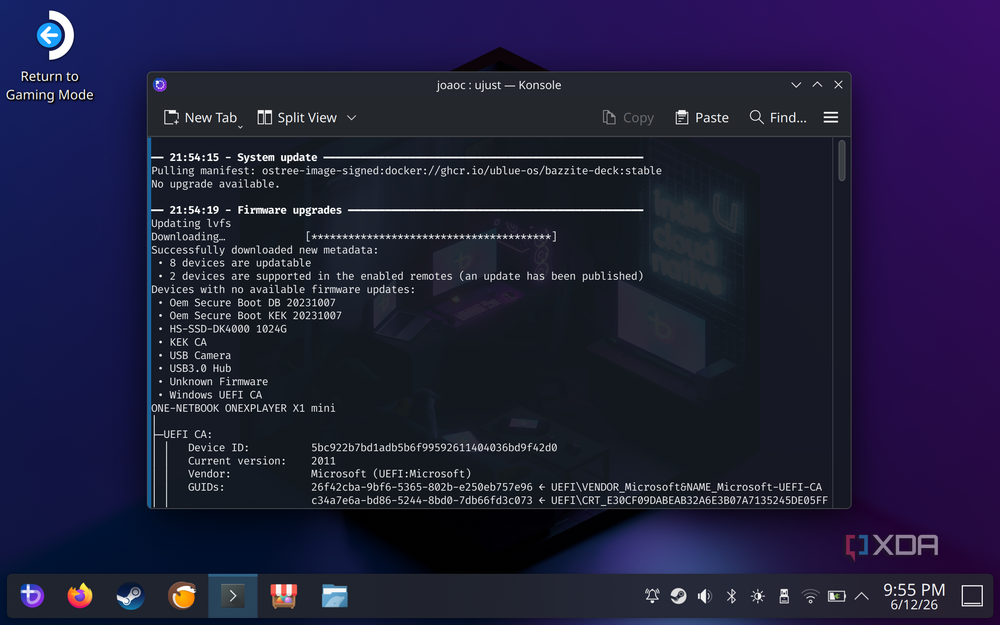1000x625 pixels.
Task: Open the Dolphin file manager
Action: tap(335, 596)
